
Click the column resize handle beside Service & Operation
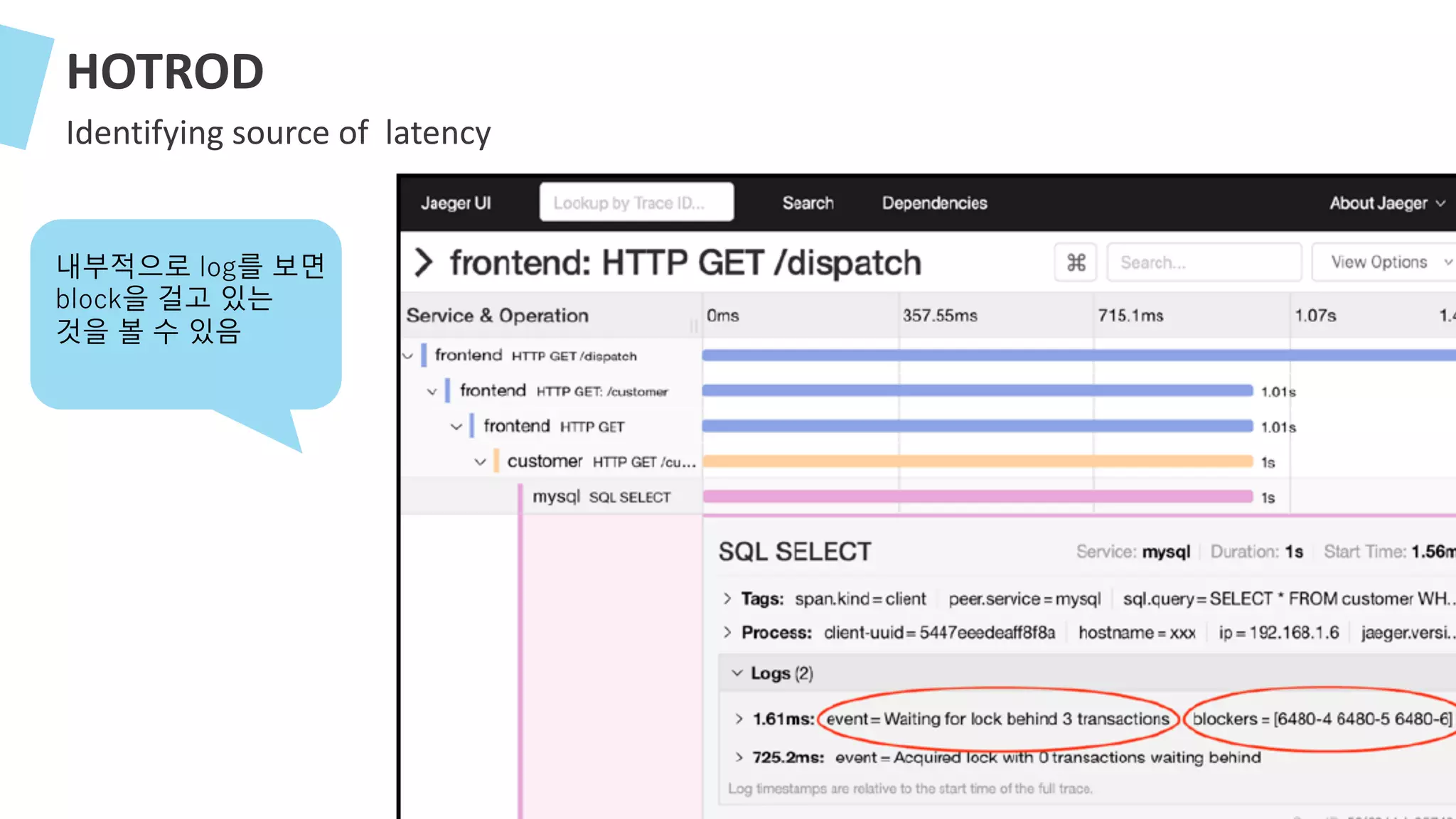pyautogui.click(x=693, y=326)
